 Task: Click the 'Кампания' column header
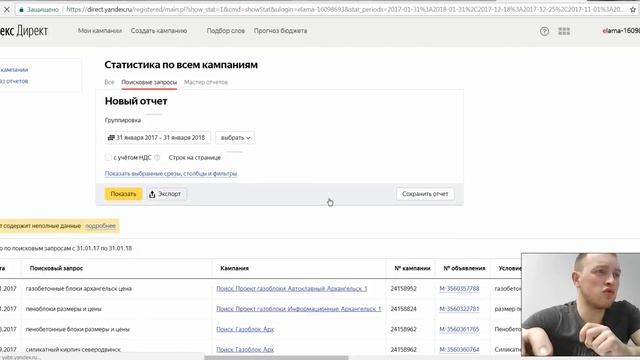click(x=234, y=269)
